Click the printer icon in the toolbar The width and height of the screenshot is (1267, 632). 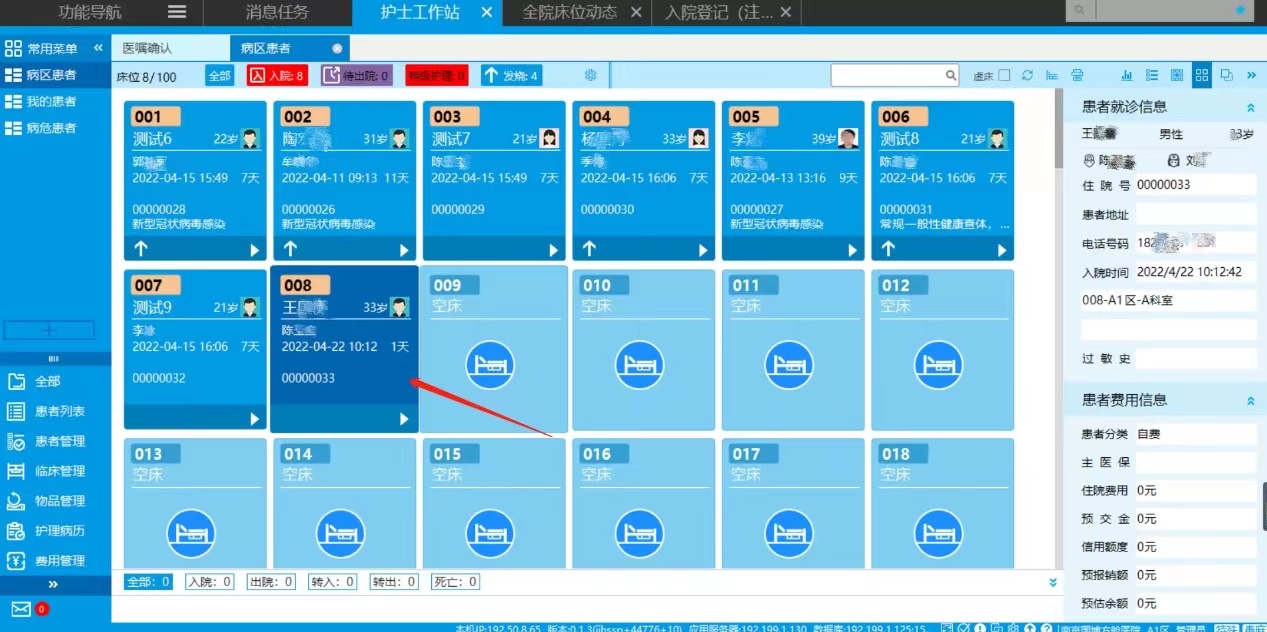1077,75
